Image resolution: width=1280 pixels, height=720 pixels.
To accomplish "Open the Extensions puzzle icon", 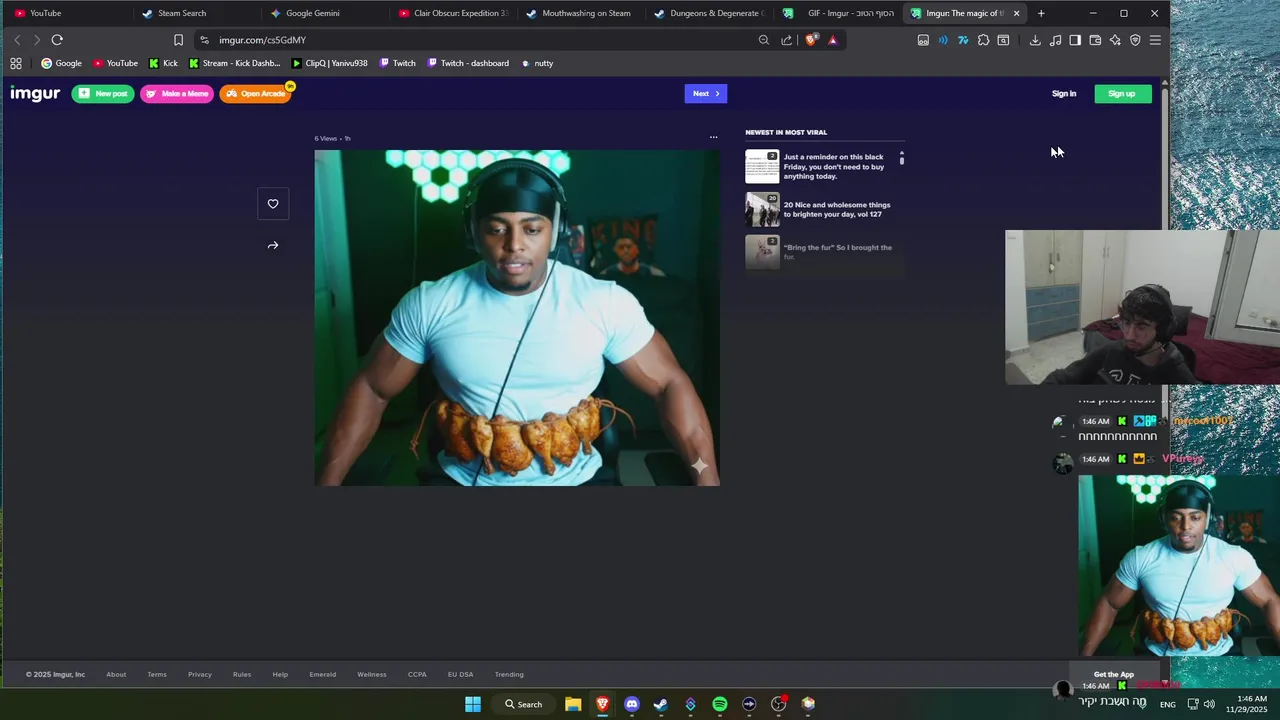I will 983,40.
